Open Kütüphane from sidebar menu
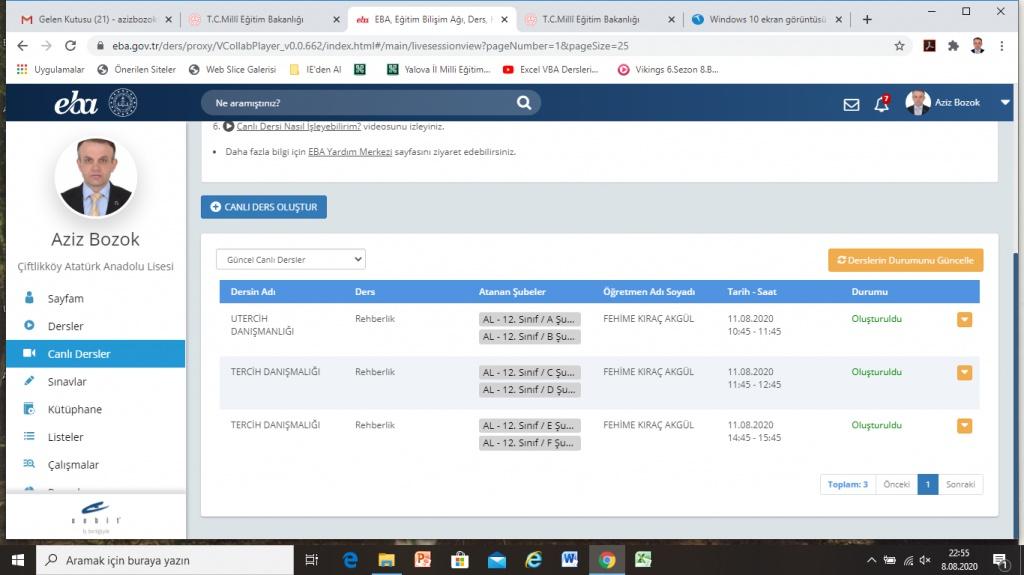This screenshot has width=1024, height=575. pos(75,409)
